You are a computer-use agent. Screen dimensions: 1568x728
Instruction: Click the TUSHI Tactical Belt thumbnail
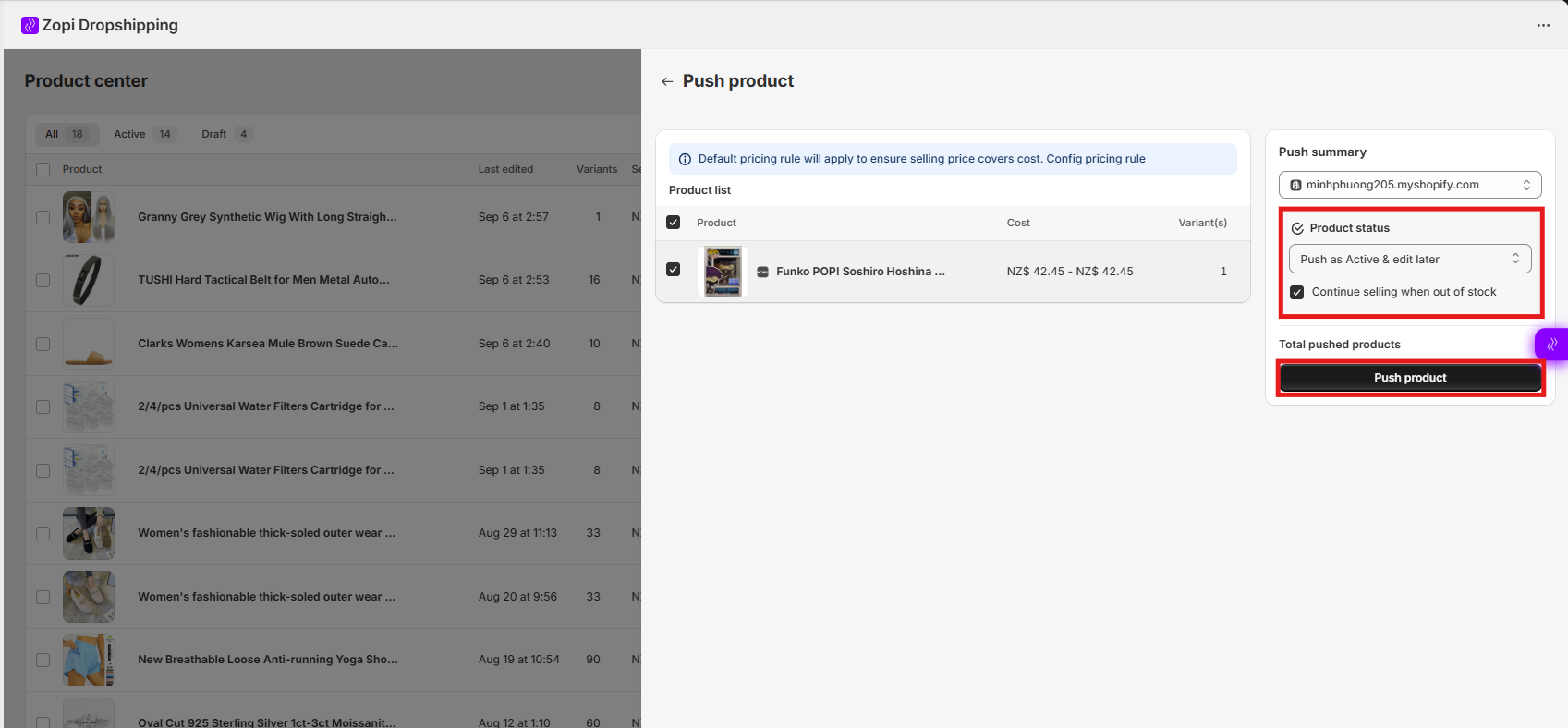coord(88,280)
